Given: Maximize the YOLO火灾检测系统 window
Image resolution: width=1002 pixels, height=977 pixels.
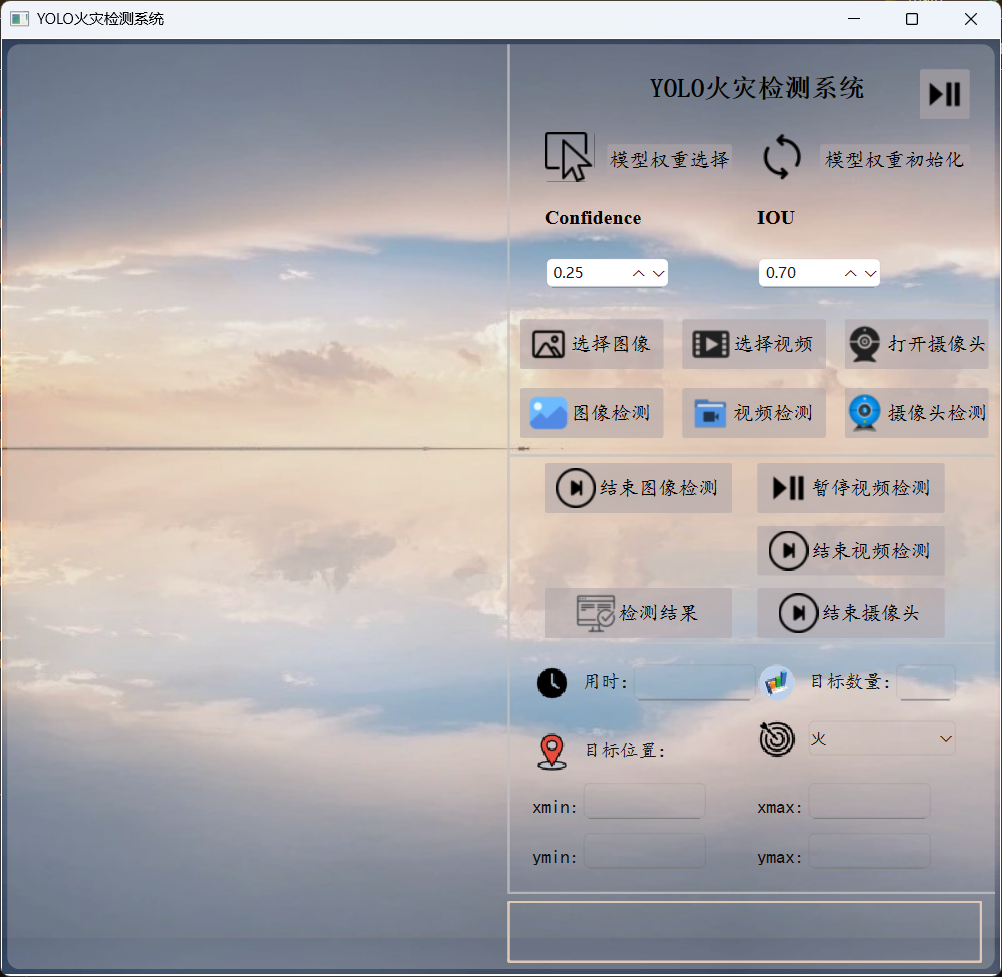Looking at the screenshot, I should (x=912, y=19).
